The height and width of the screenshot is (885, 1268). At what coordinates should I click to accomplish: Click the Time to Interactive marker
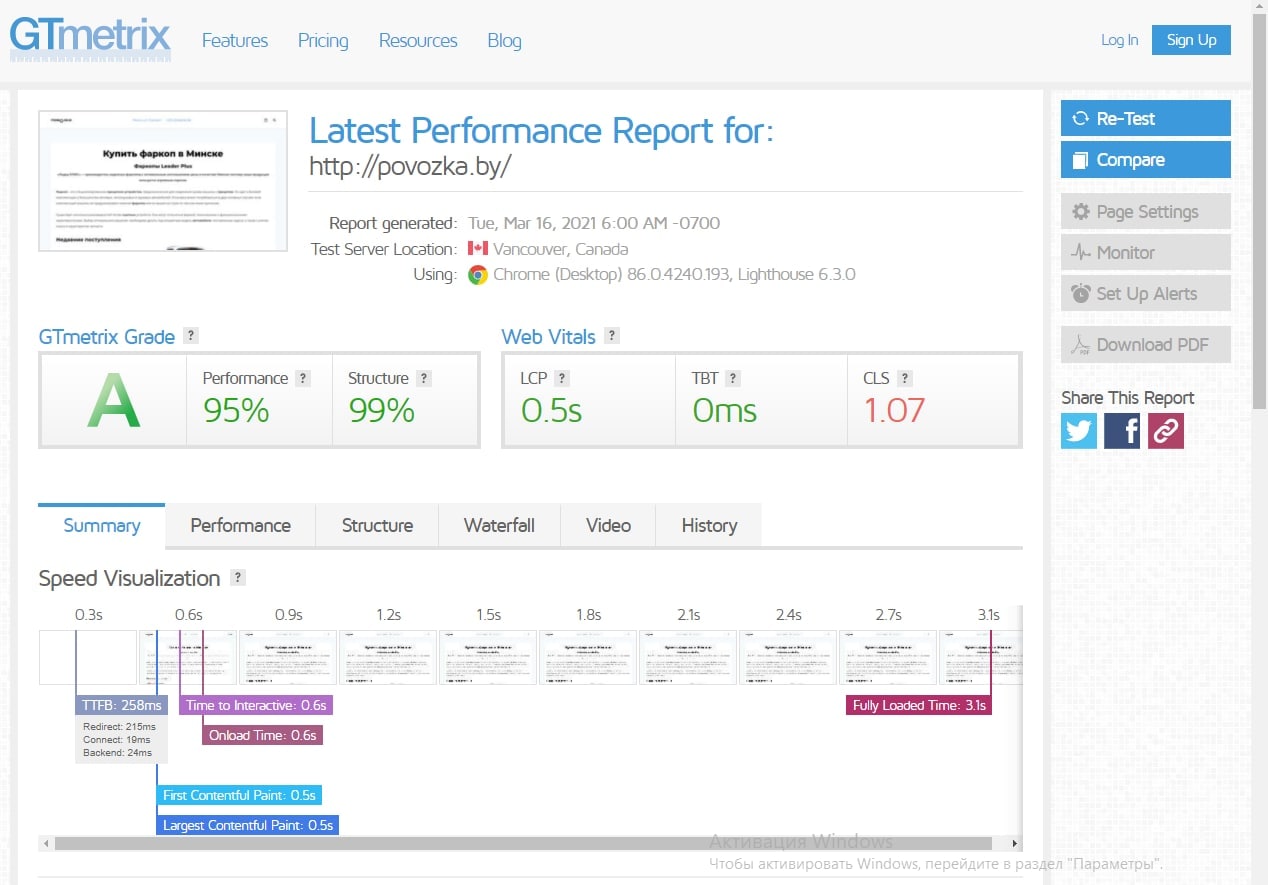pos(256,705)
